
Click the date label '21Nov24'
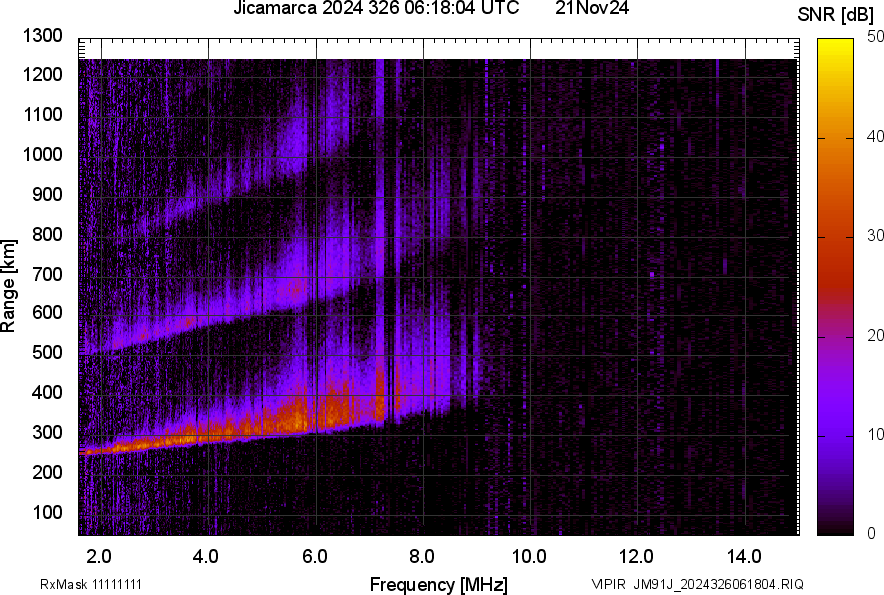pyautogui.click(x=592, y=8)
